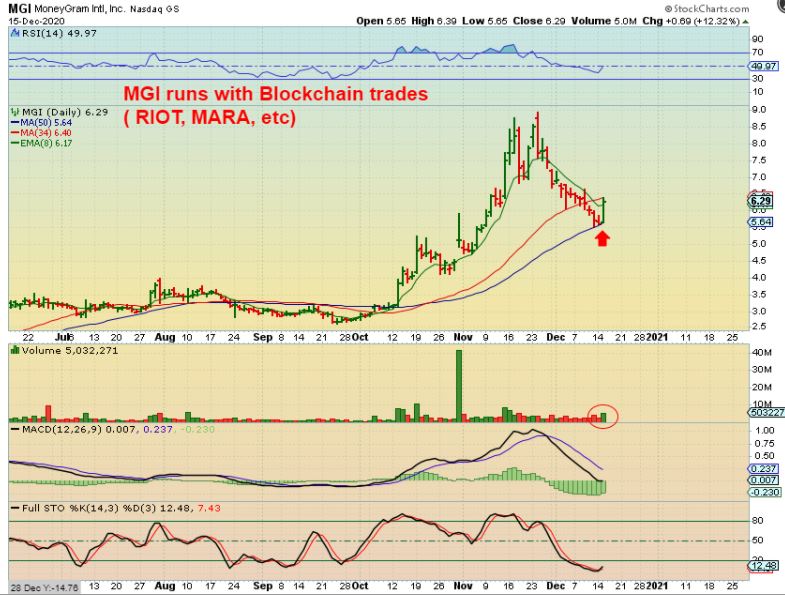The width and height of the screenshot is (785, 595).
Task: Click the 80 stochastic scale label
Action: click(x=757, y=521)
